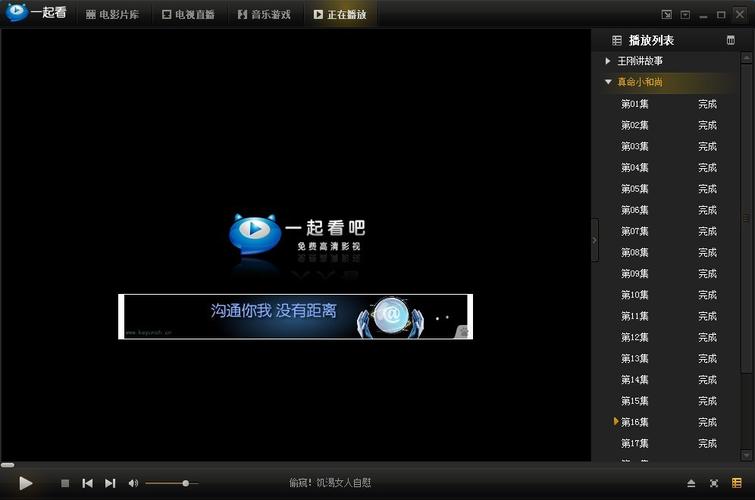Play episode 第05集 from the playlist
Screen dimensions: 755x500
click(635, 189)
